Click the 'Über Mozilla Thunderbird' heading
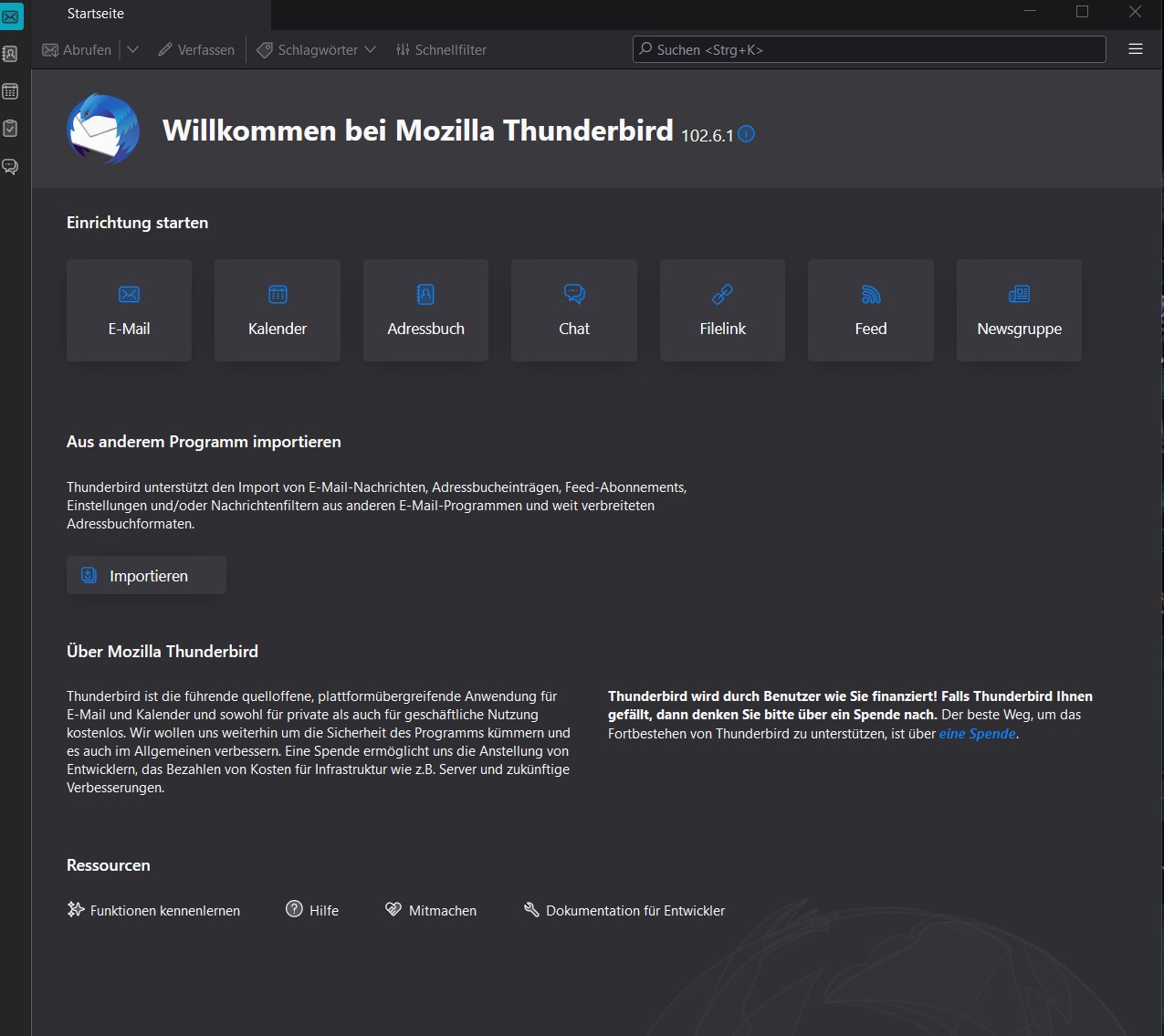1164x1036 pixels. click(163, 652)
